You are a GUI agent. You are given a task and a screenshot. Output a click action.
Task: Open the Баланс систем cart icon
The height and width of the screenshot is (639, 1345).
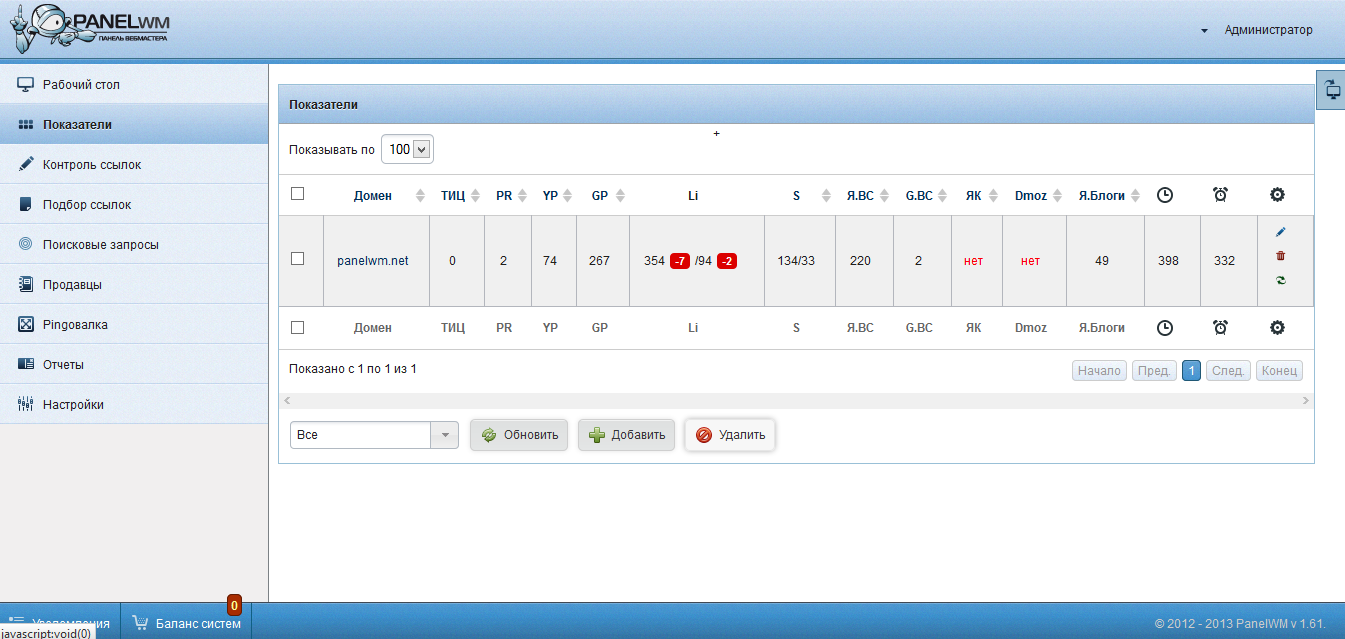(141, 623)
